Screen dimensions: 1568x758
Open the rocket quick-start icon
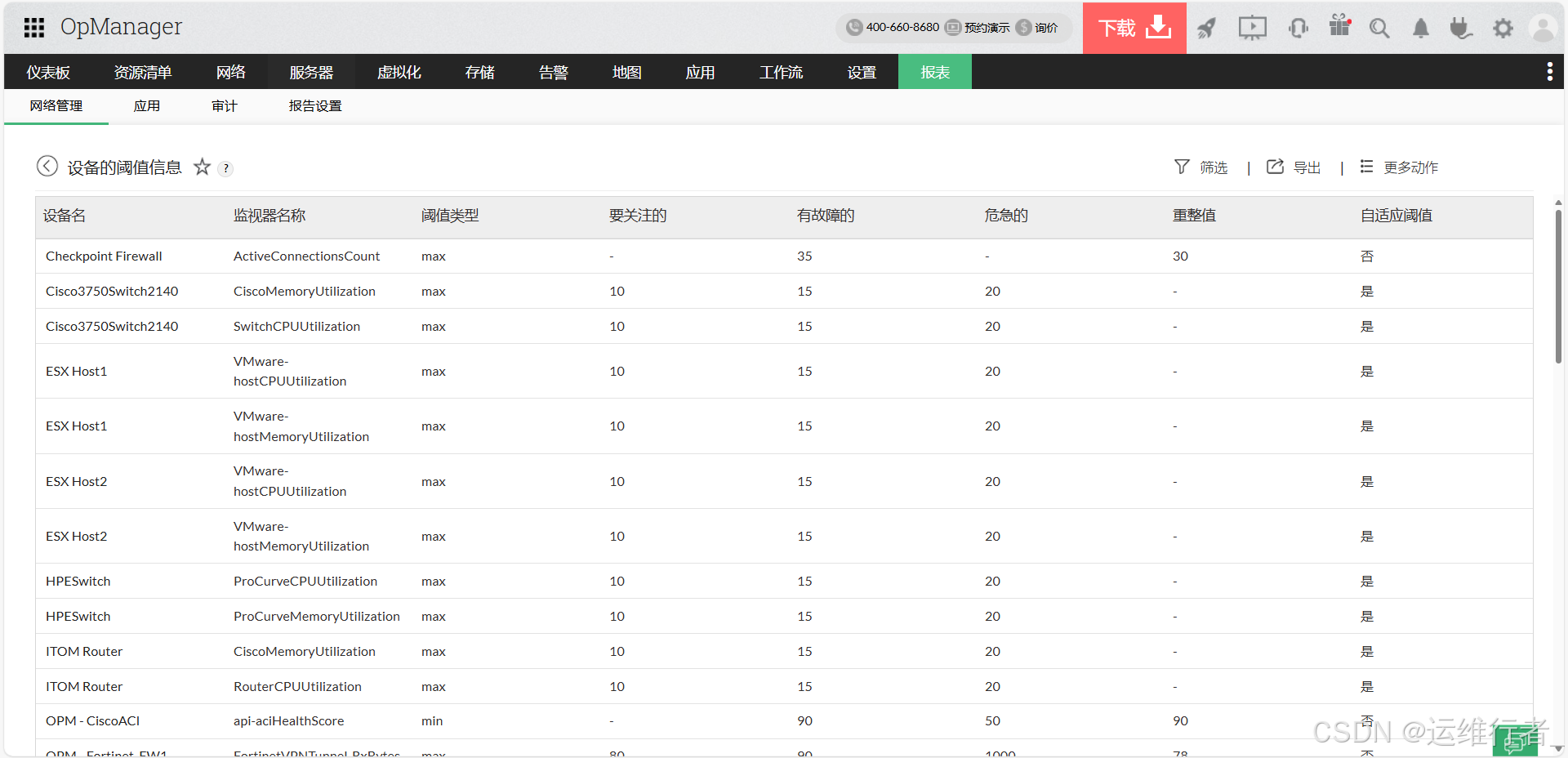tap(1207, 29)
